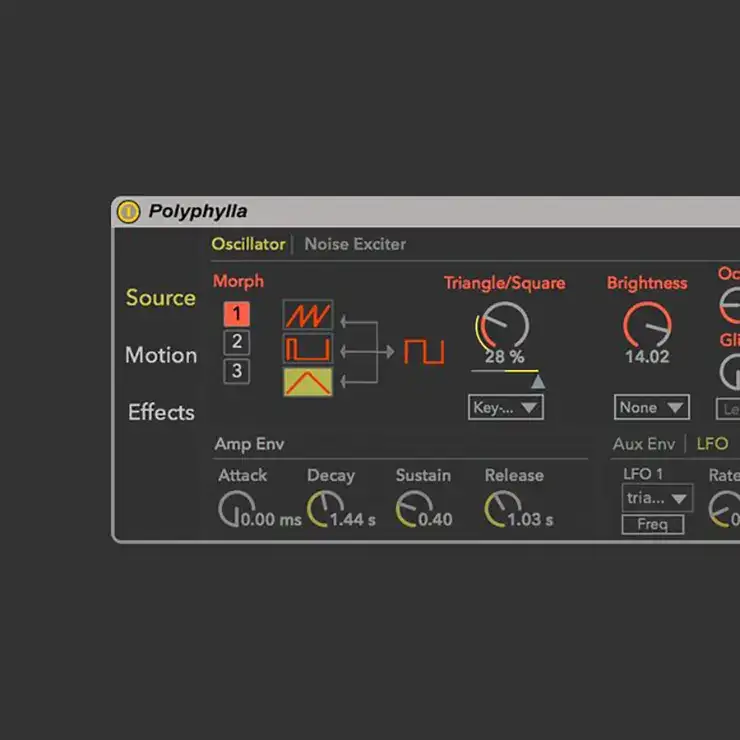Open the Source section
Screen dimensions: 740x740
pyautogui.click(x=160, y=298)
